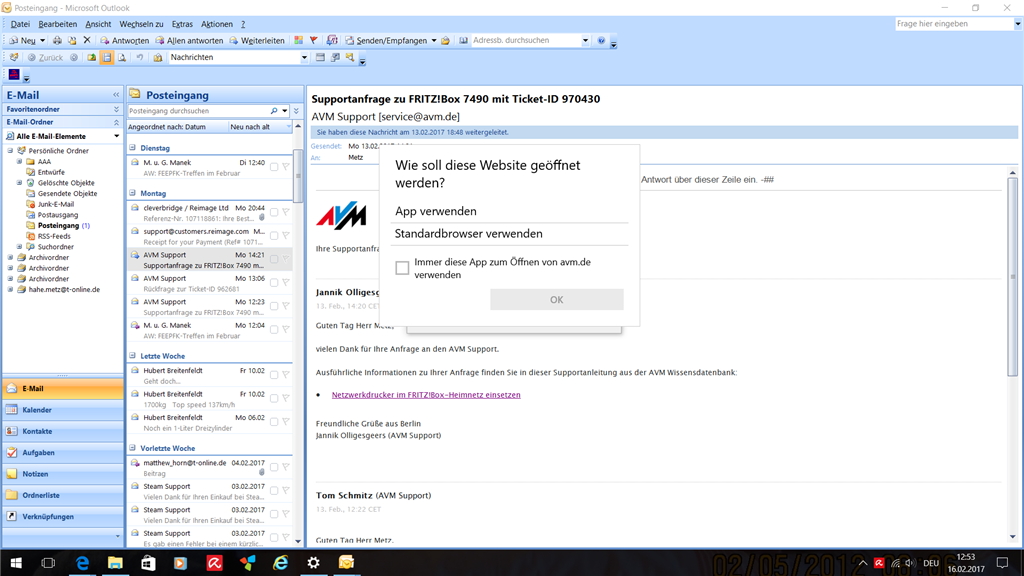Viewport: 1024px width, 576px height.
Task: Expand the Favoritenordner section
Action: click(116, 109)
